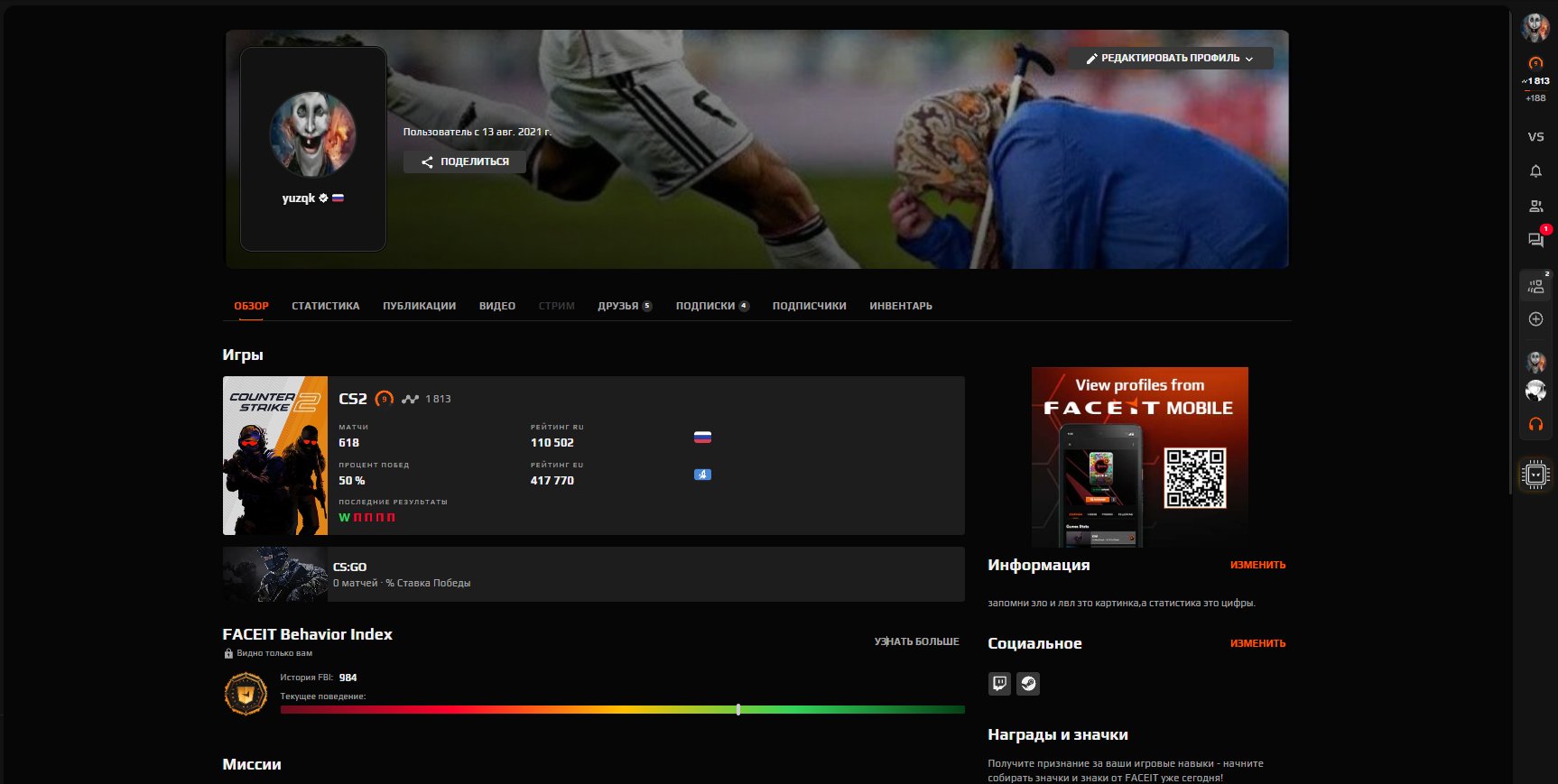Viewport: 1558px width, 784px height.
Task: Open the friends list icon in sidebar
Action: tap(1535, 207)
